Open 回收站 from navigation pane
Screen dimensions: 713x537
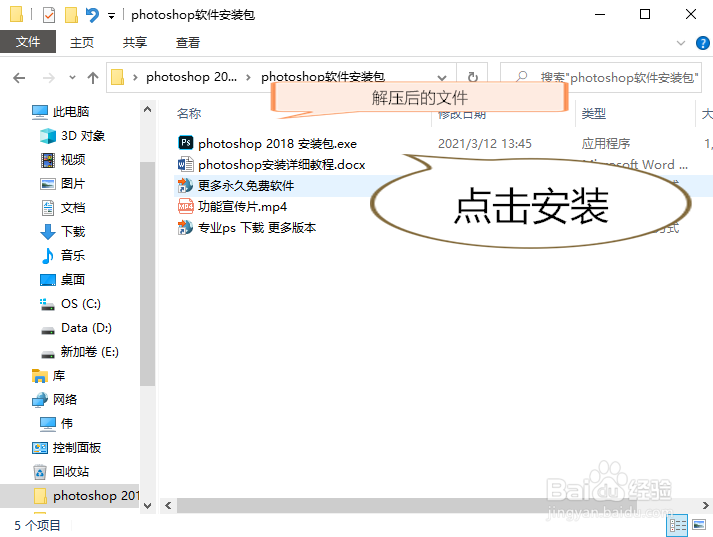(x=70, y=472)
